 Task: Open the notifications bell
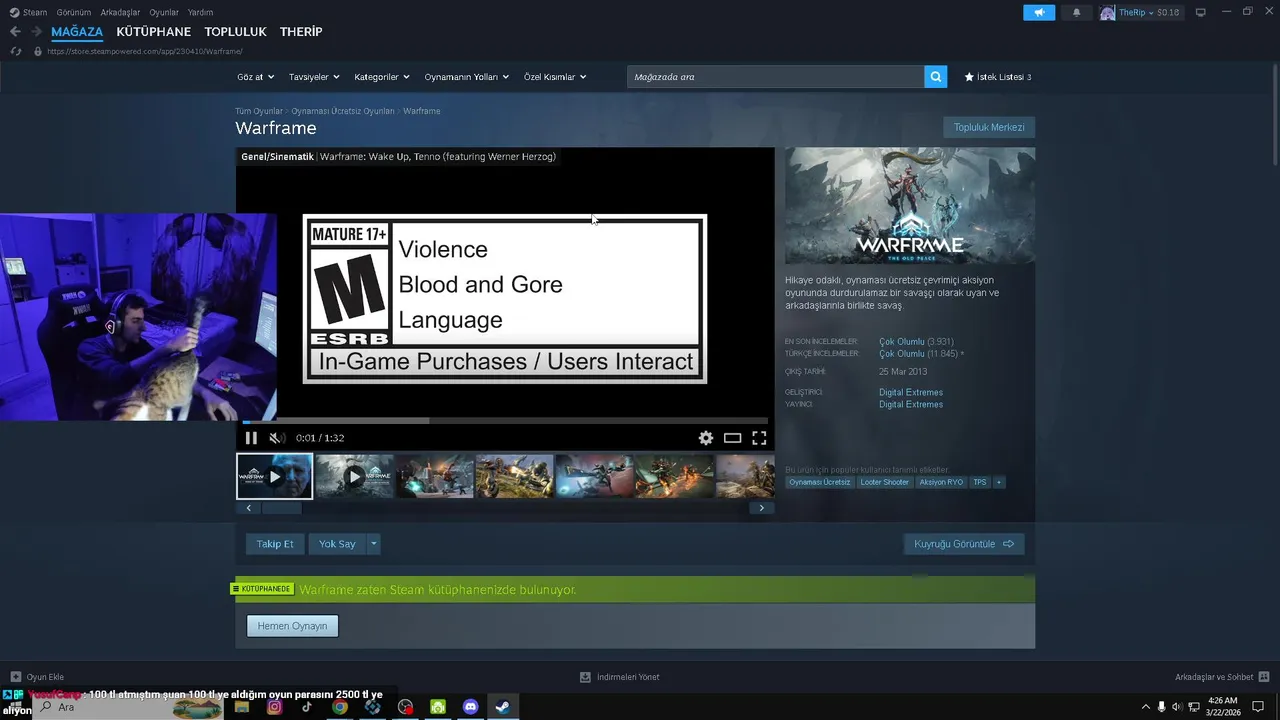[x=1076, y=12]
